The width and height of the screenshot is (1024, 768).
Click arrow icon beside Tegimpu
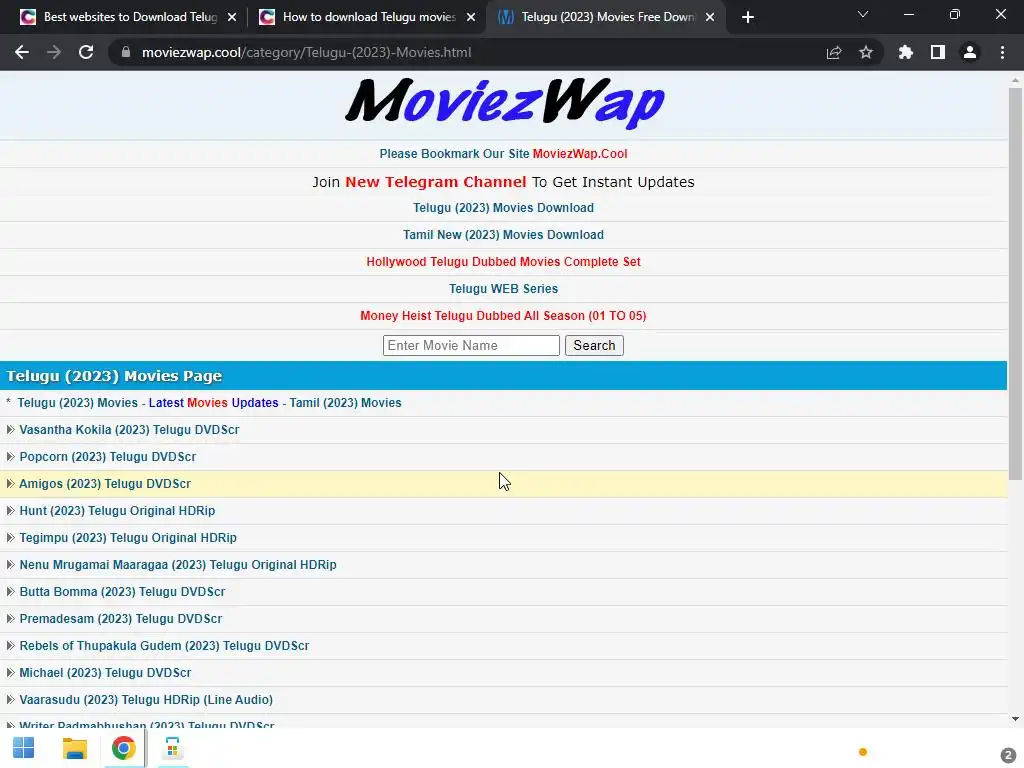pos(10,537)
